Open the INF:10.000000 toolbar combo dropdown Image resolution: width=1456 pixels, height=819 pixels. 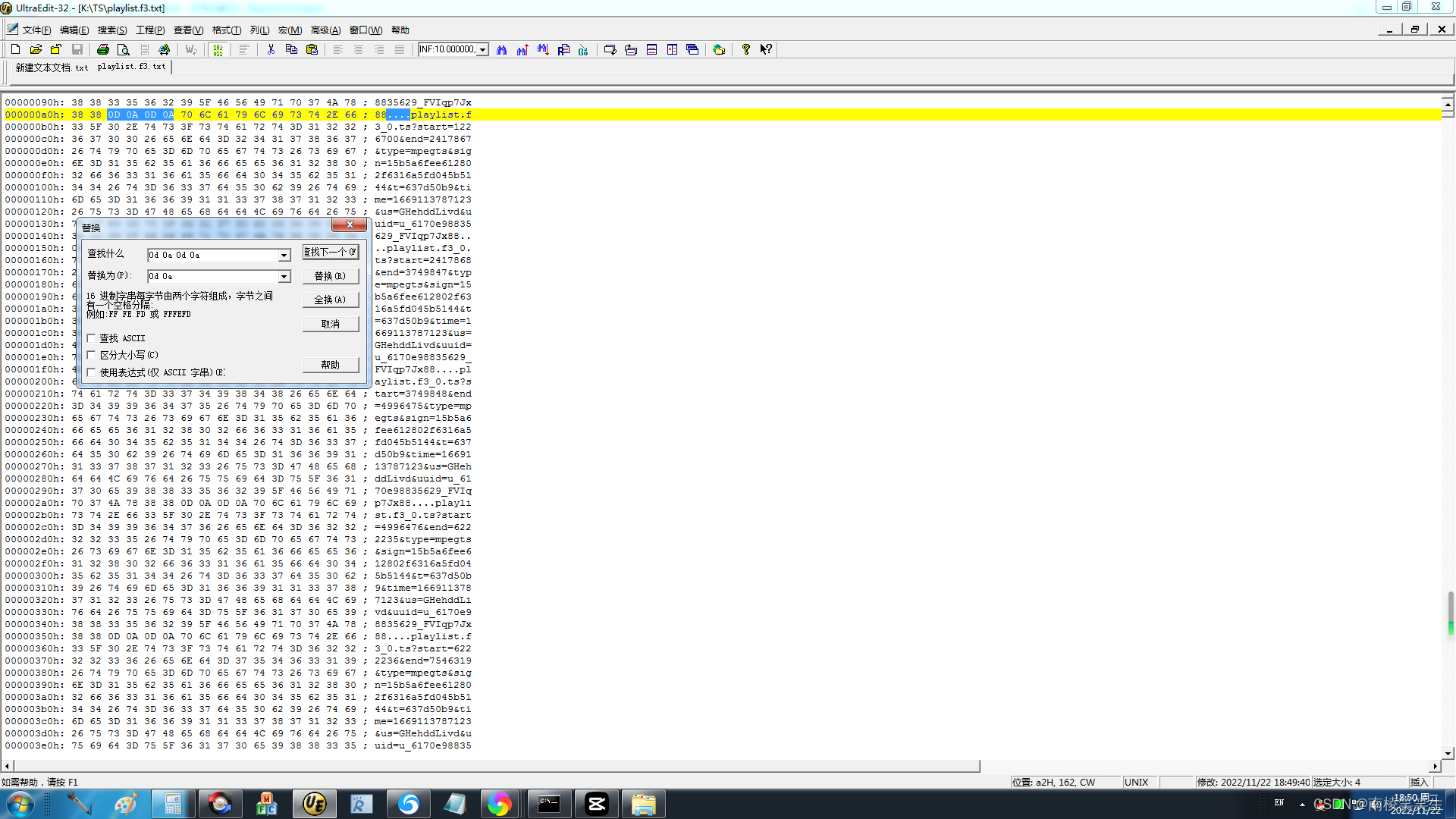[482, 49]
